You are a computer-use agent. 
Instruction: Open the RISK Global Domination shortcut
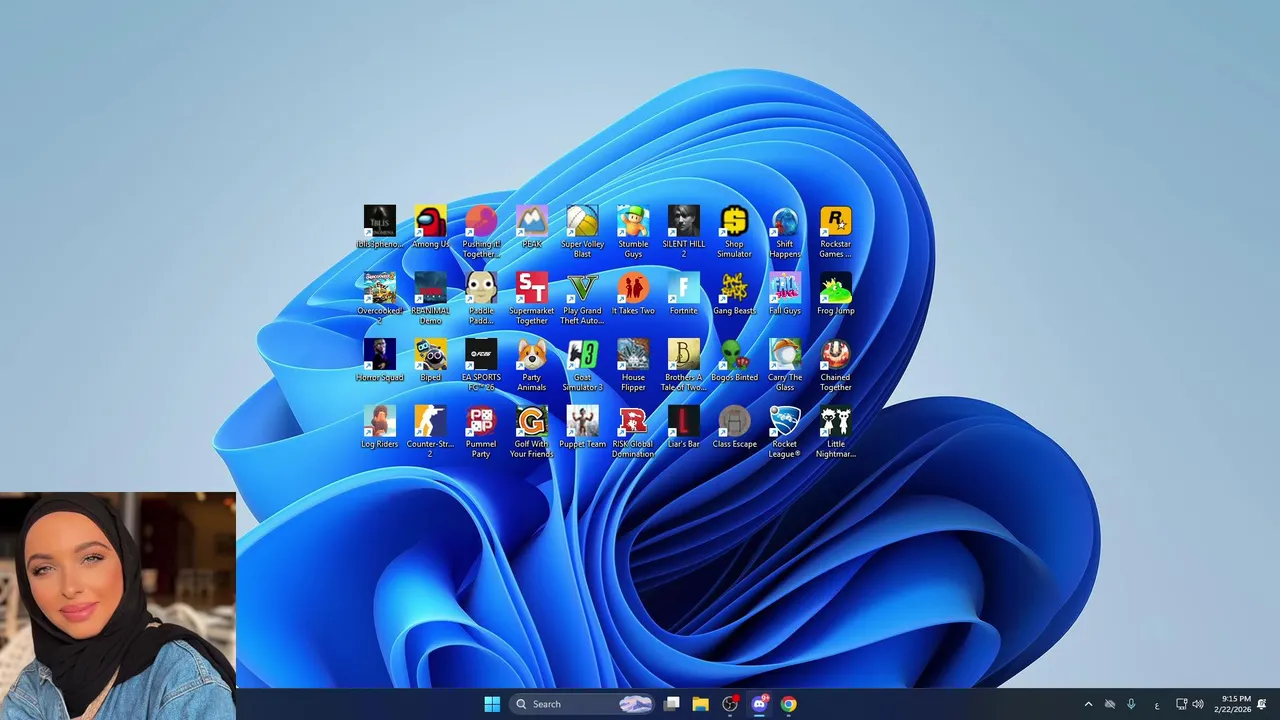pos(633,432)
